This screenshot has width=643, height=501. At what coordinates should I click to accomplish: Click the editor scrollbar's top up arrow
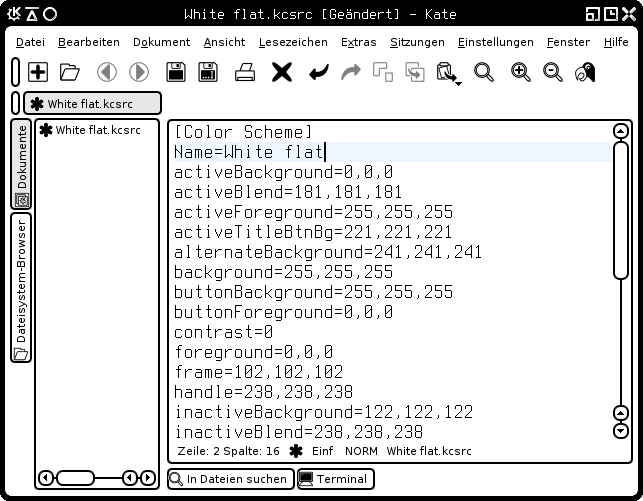(620, 131)
